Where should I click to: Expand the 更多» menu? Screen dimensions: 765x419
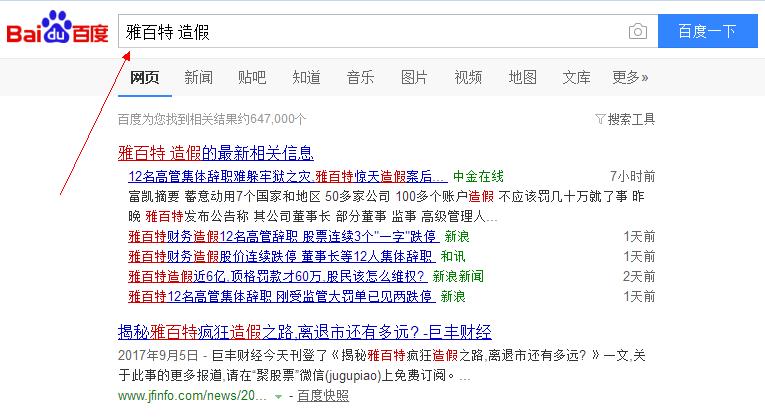click(630, 77)
